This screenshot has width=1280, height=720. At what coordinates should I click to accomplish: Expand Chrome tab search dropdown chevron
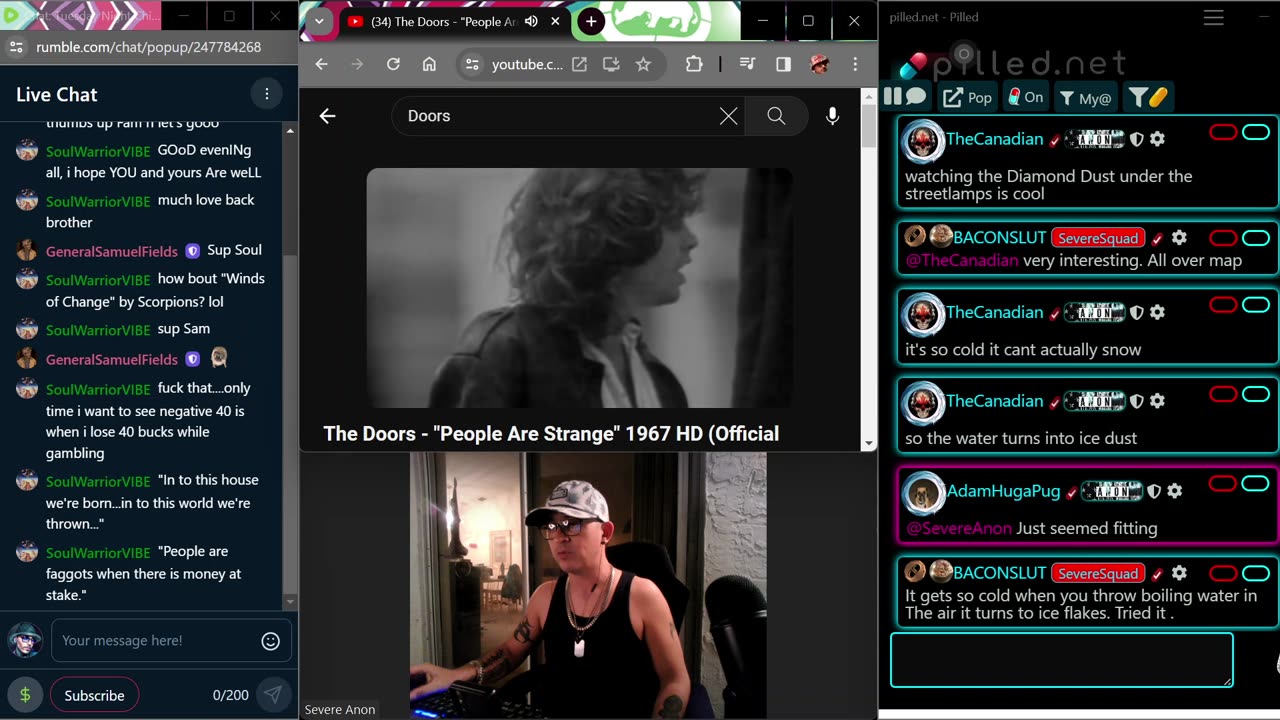pos(319,21)
